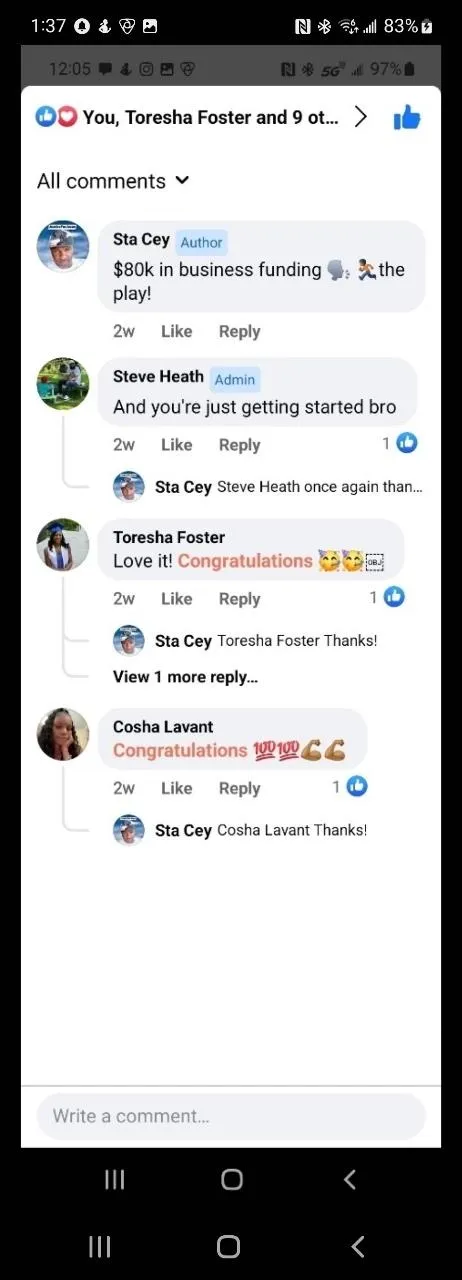This screenshot has height=1280, width=462.
Task: Reply to Sta Cey's first comment
Action: [x=239, y=331]
